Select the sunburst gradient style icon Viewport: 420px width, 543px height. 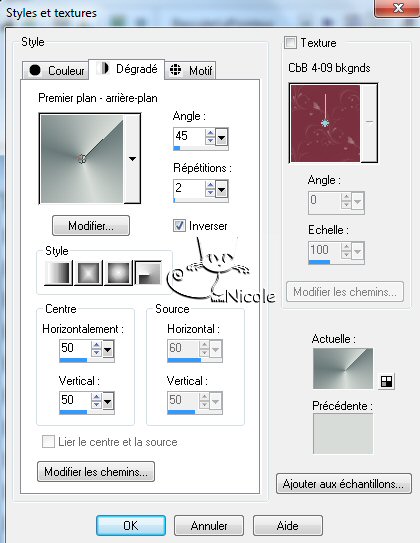118,273
